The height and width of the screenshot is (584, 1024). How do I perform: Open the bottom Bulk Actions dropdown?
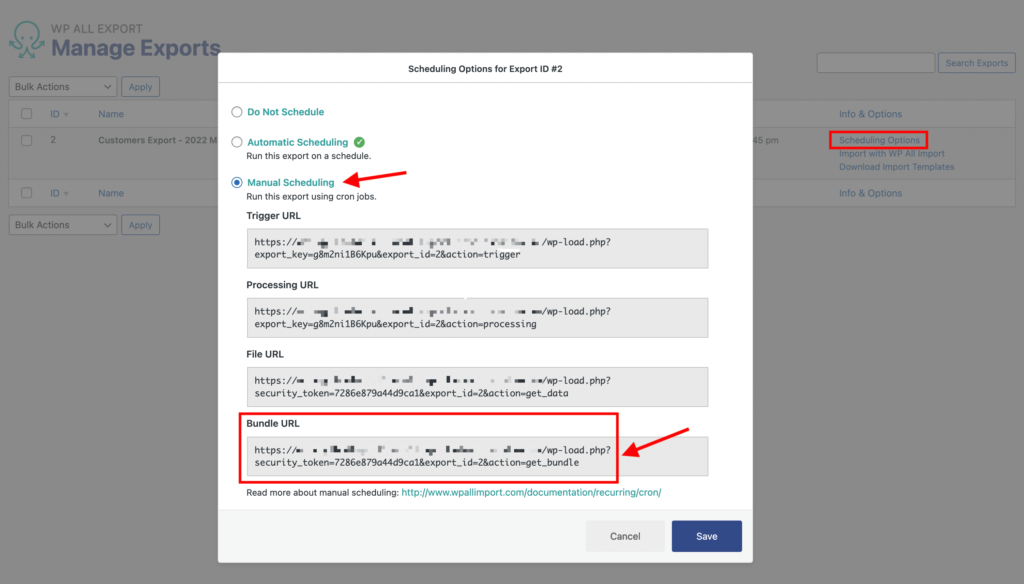coord(62,224)
